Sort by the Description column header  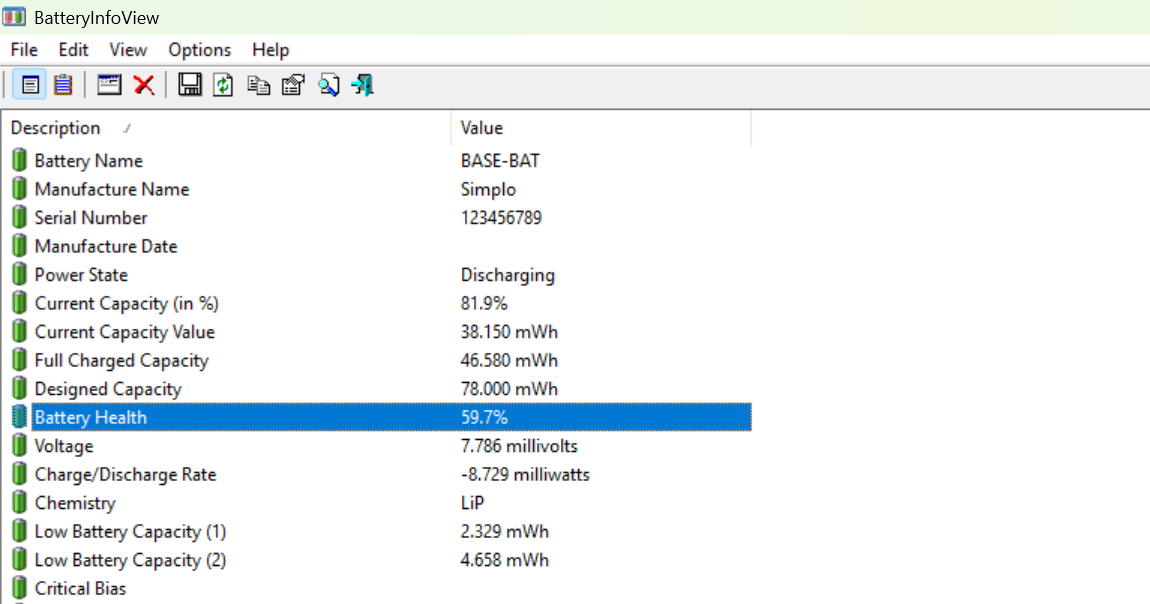point(226,128)
